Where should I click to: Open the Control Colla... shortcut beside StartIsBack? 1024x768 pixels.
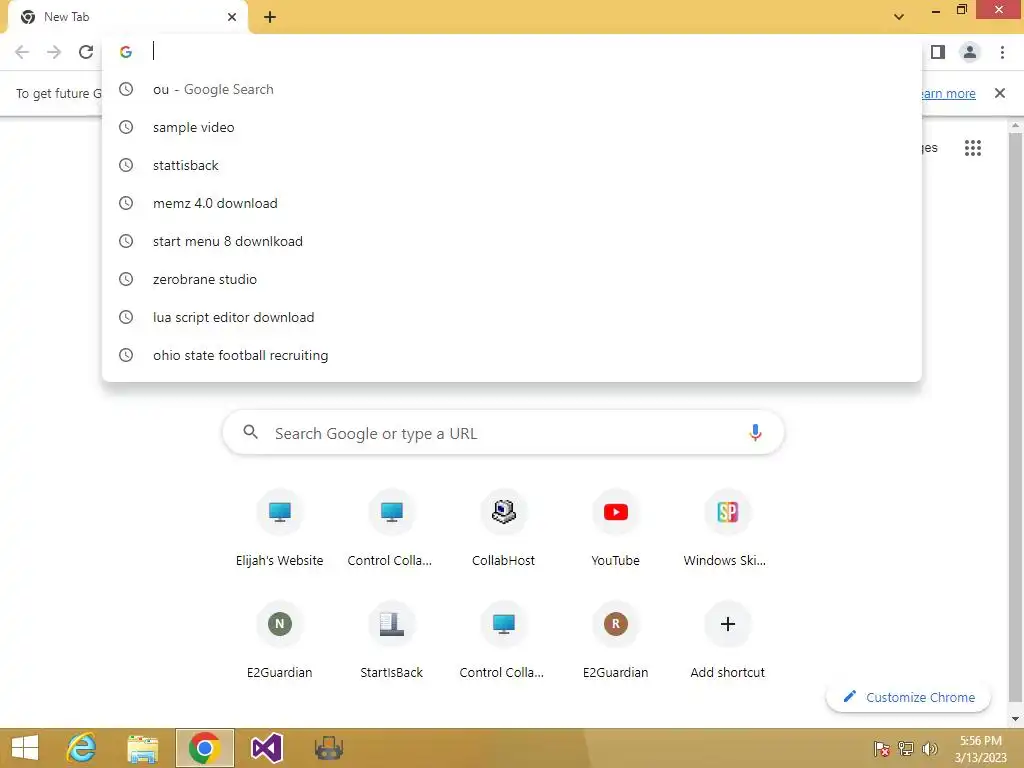[x=504, y=641]
